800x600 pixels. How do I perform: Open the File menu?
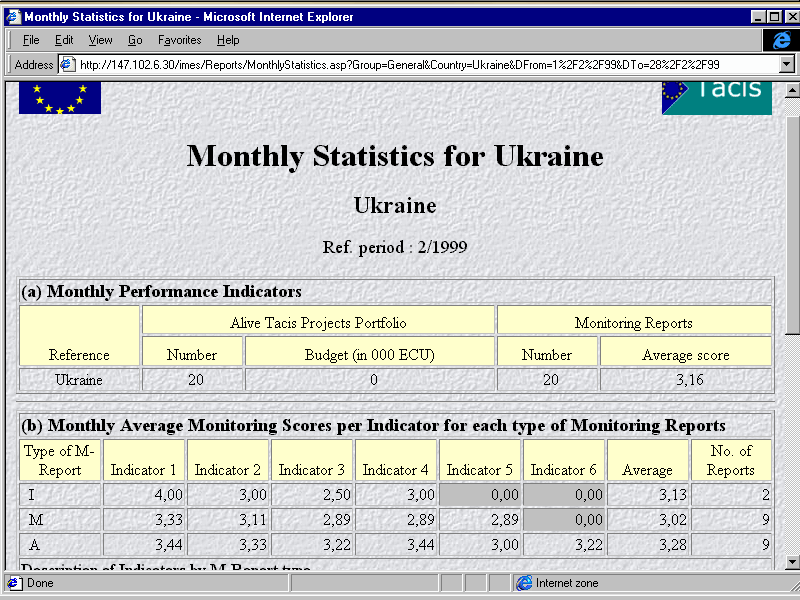click(x=31, y=40)
